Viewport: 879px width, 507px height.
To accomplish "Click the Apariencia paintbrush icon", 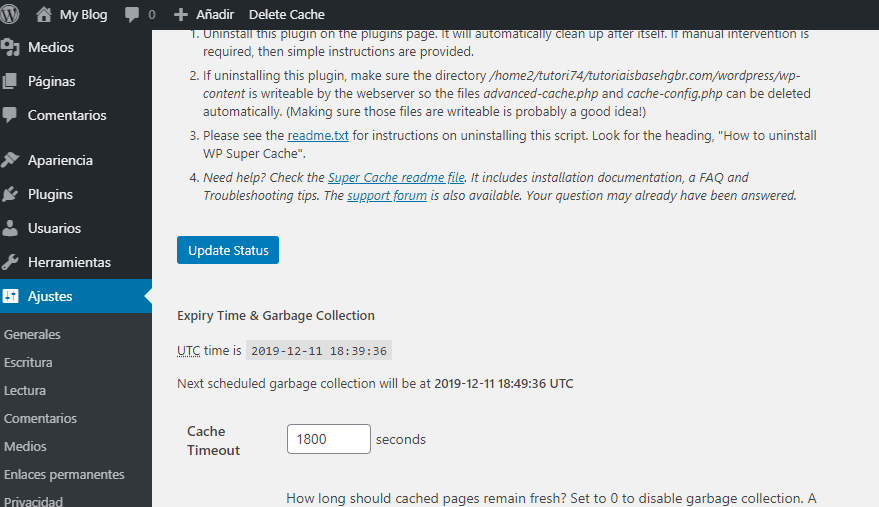I will (10, 160).
